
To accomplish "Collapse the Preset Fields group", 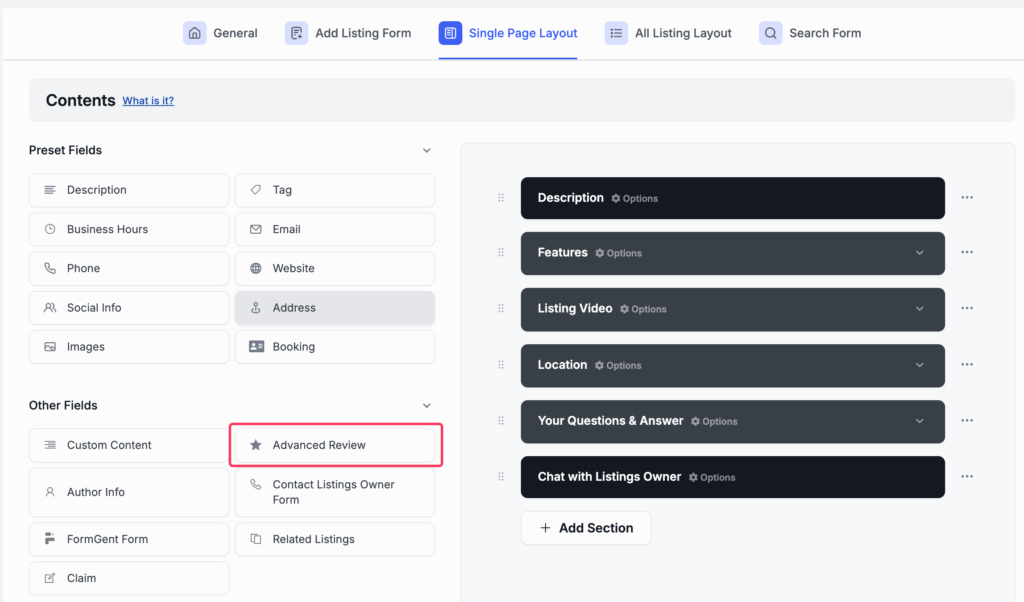I will click(427, 150).
